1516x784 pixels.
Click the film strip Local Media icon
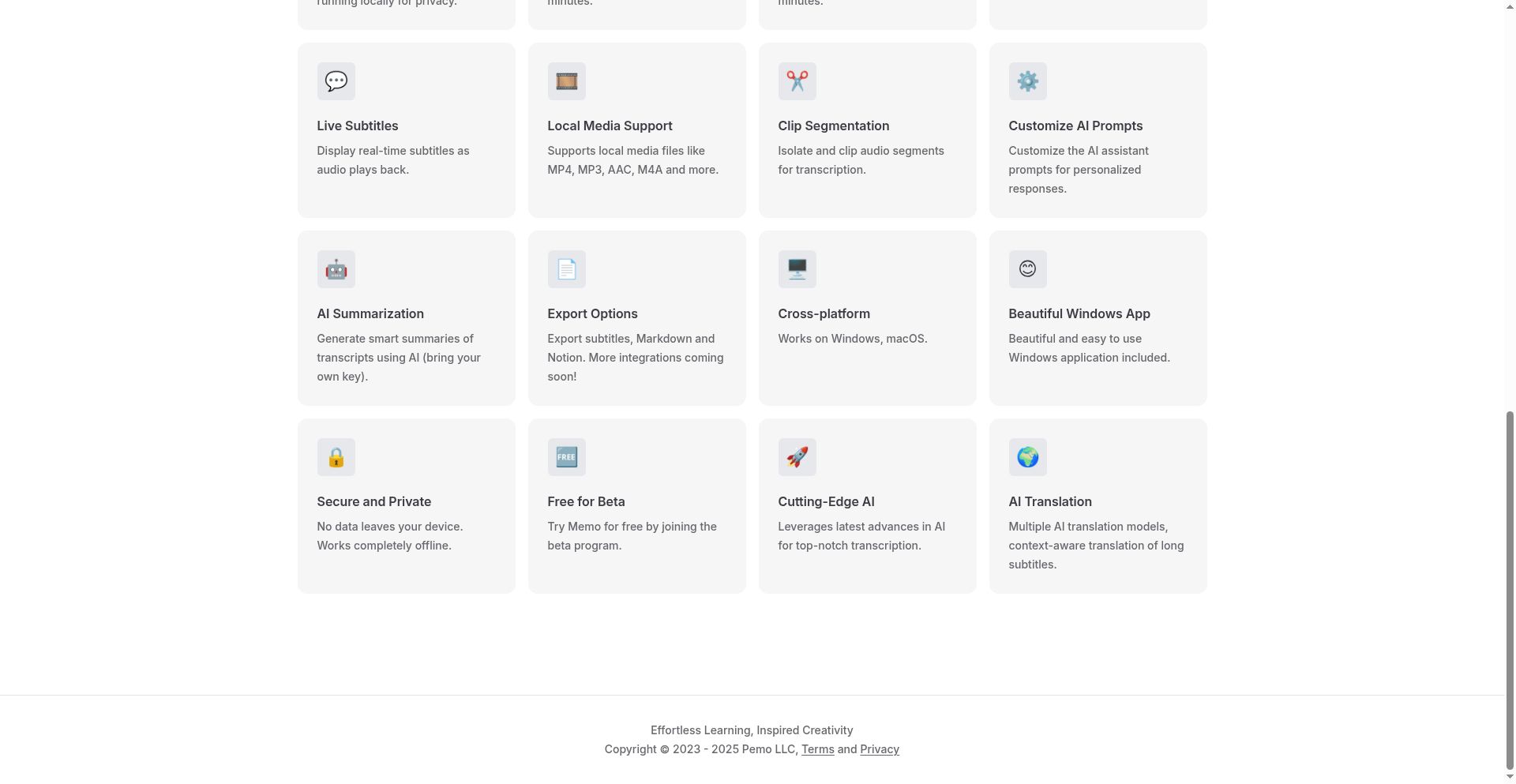coord(566,81)
